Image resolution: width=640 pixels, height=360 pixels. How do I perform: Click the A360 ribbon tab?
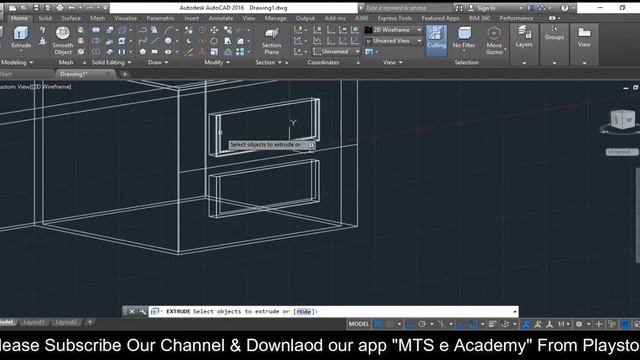(x=362, y=18)
